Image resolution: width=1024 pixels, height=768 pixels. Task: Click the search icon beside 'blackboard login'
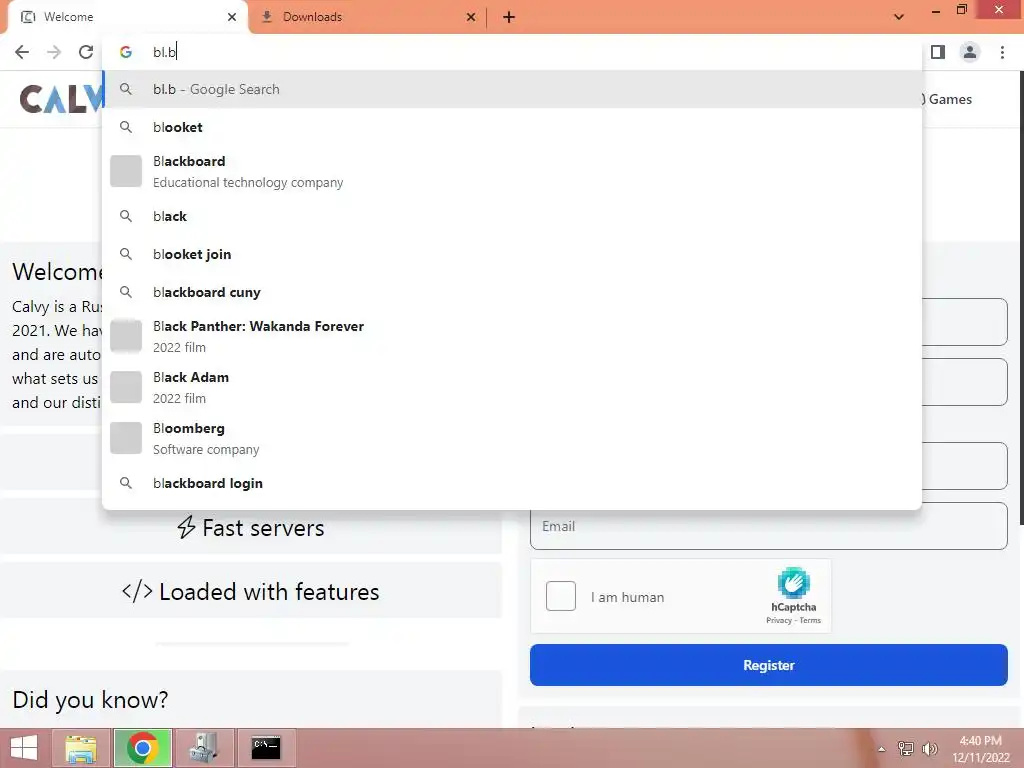point(126,483)
